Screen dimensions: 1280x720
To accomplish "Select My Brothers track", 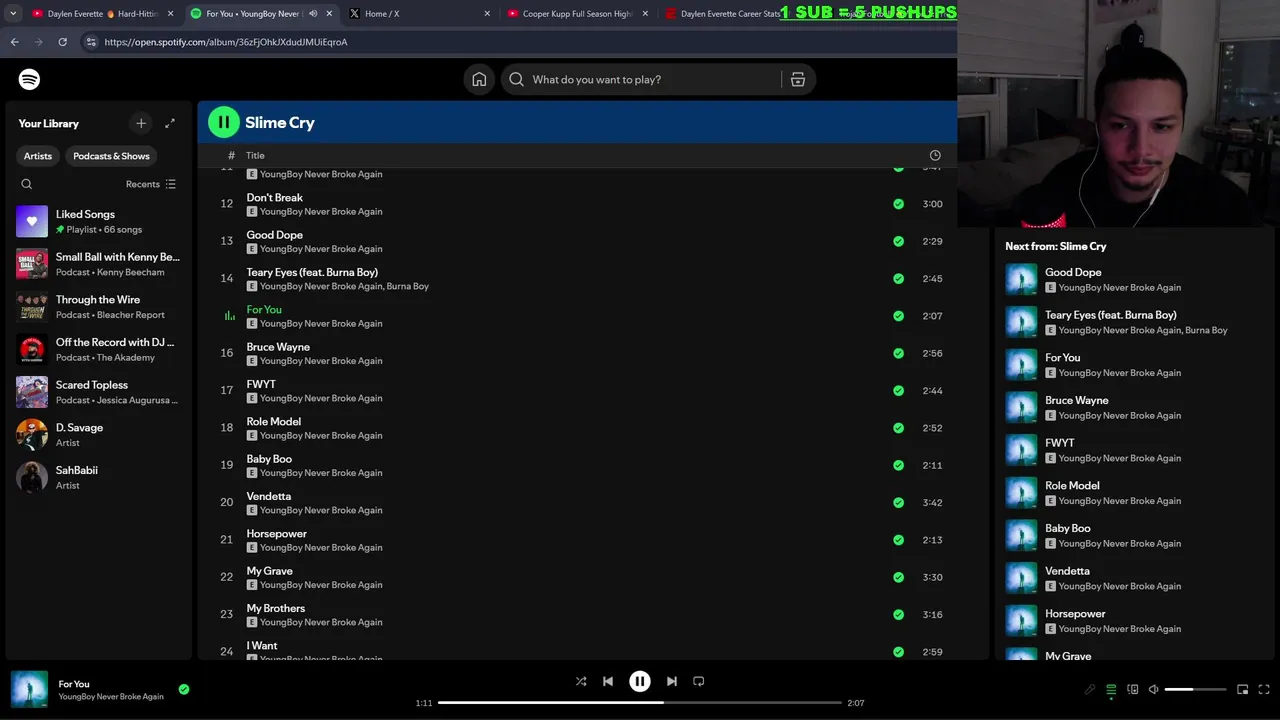I will coord(276,608).
